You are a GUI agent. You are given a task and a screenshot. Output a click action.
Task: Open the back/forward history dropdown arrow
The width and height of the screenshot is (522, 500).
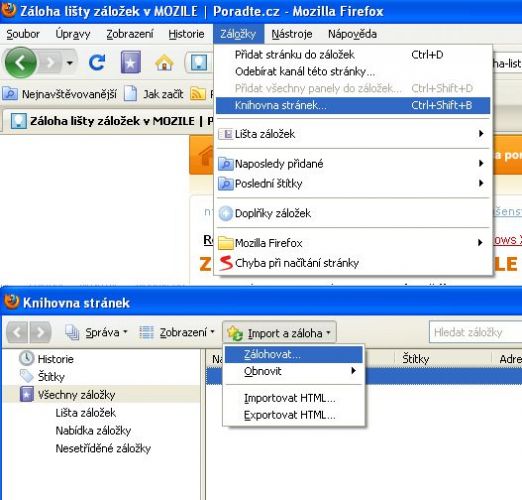tap(70, 62)
